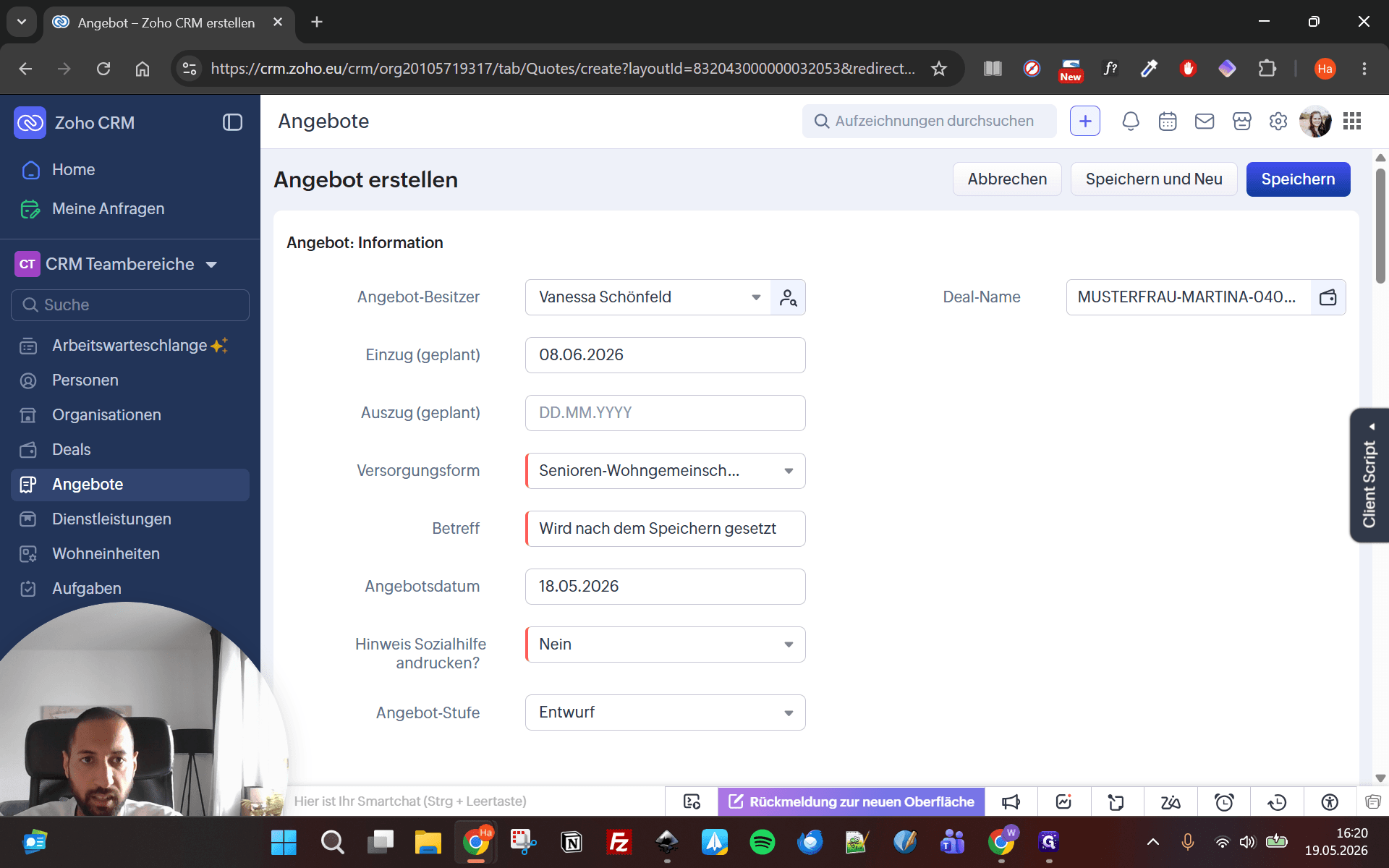Click Speichern und Neu
The image size is (1389, 868).
point(1154,179)
